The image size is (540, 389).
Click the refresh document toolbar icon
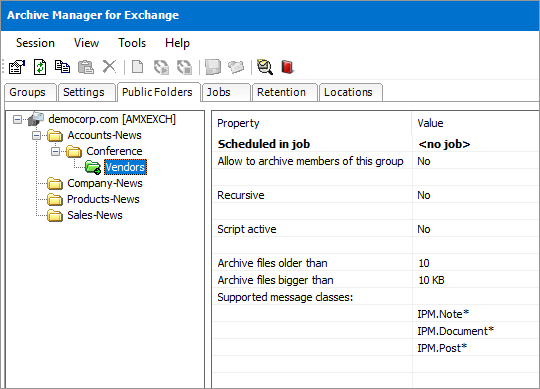[40, 67]
